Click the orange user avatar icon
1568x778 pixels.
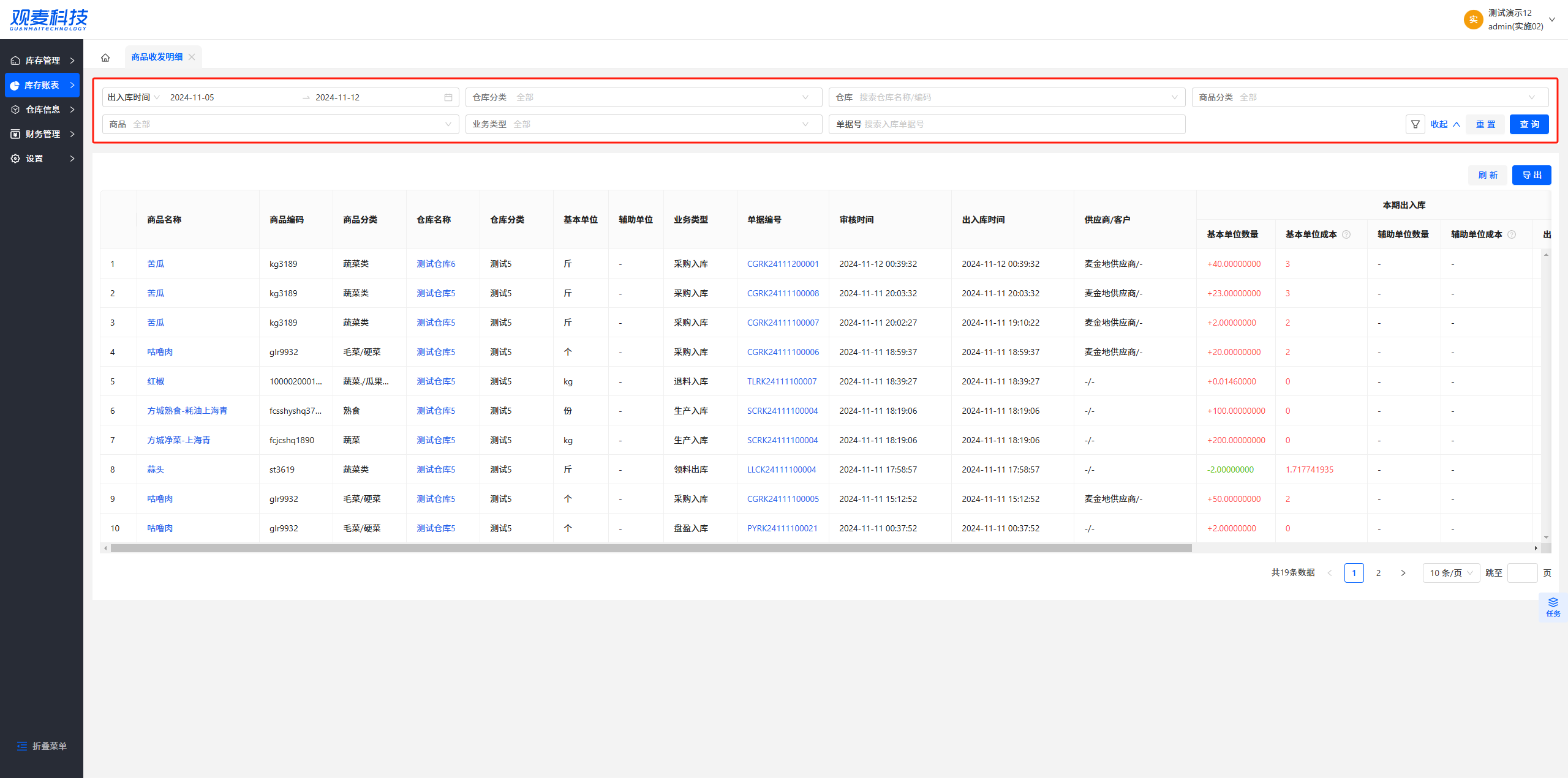coord(1473,20)
